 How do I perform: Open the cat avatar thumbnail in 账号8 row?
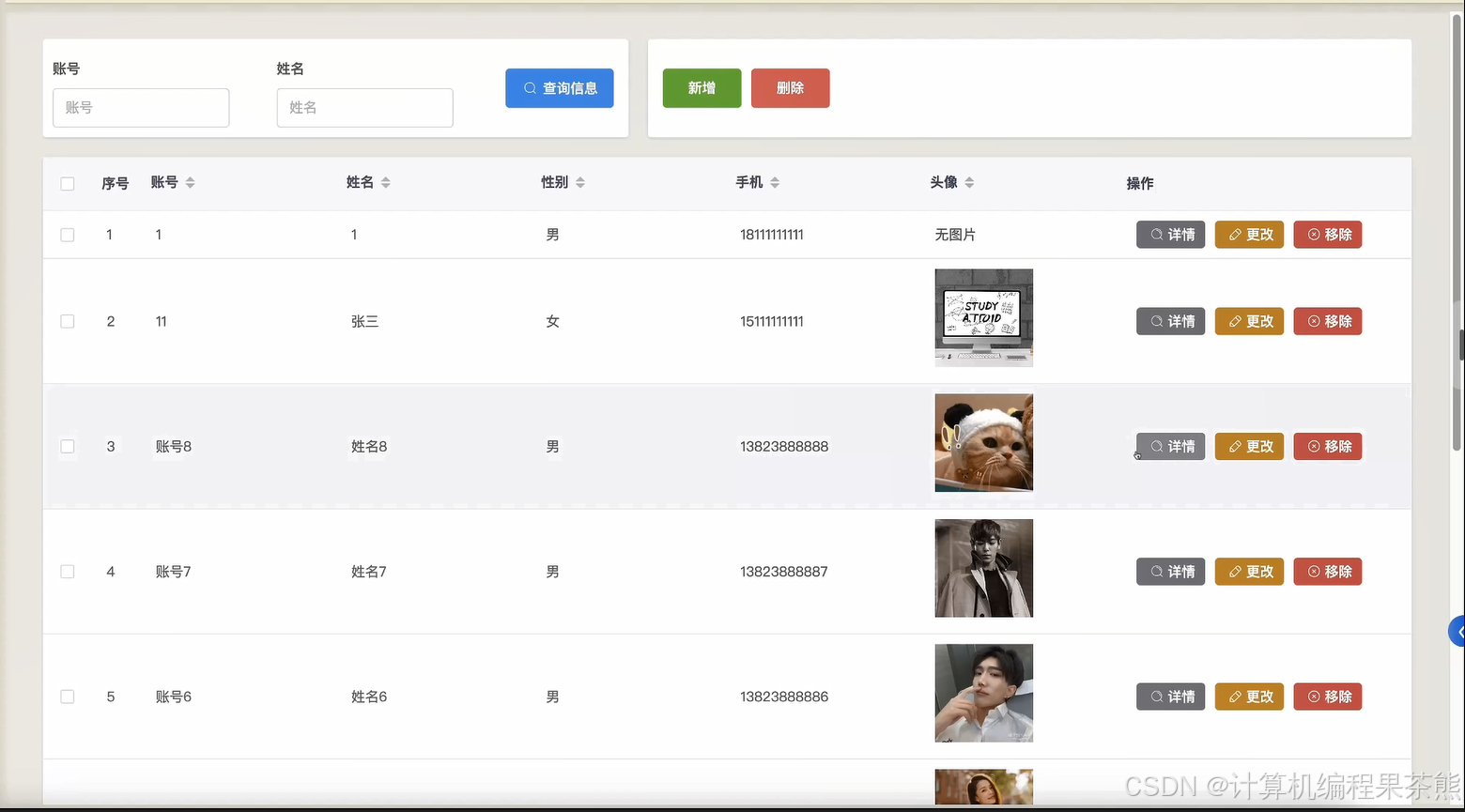click(984, 443)
